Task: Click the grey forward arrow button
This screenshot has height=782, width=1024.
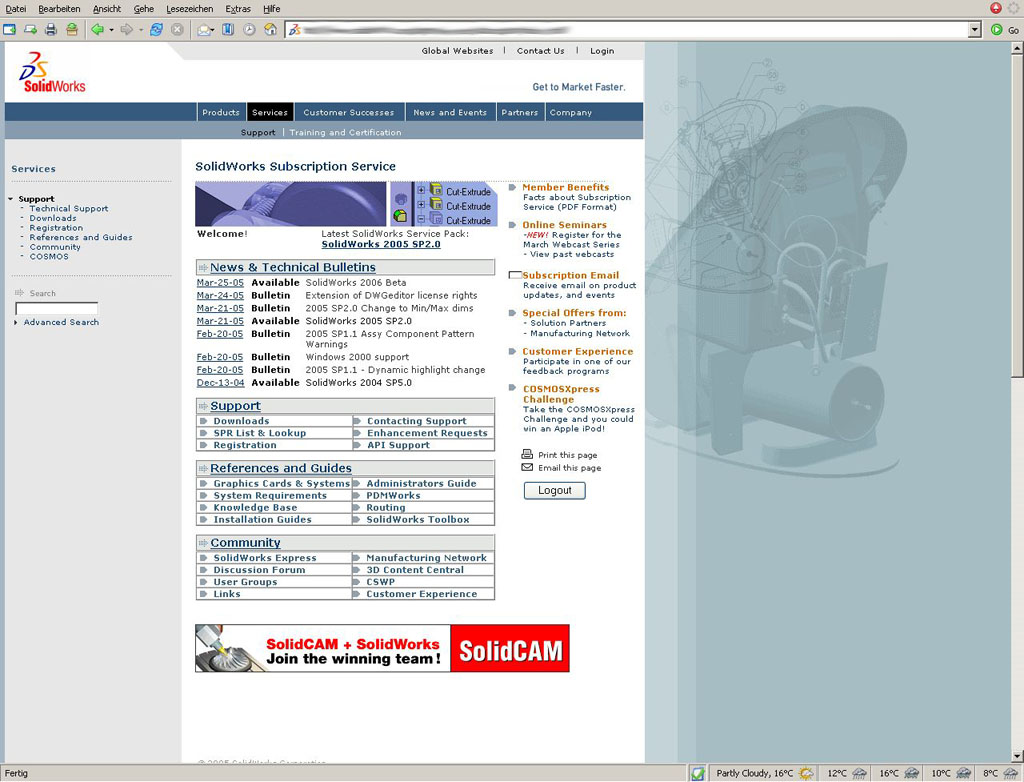Action: [x=127, y=29]
